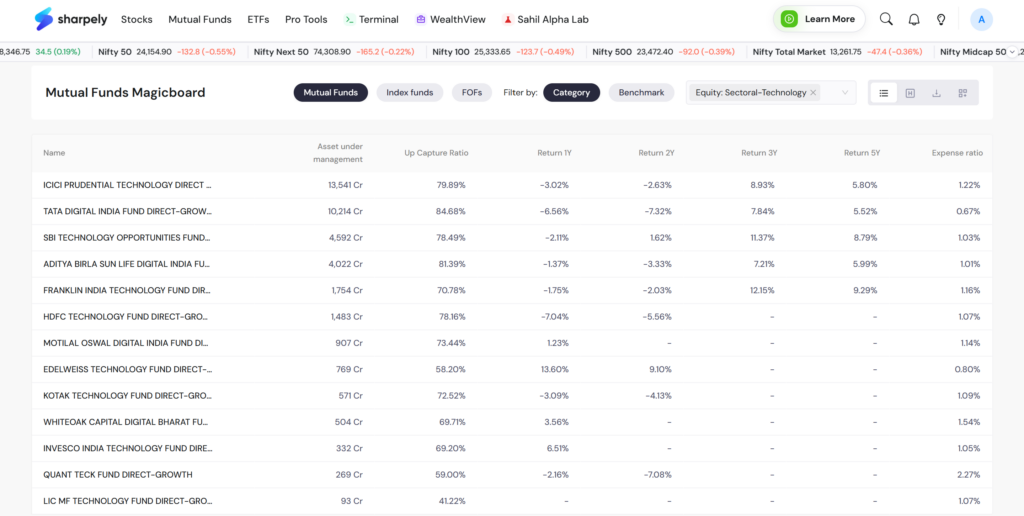This screenshot has height=516, width=1024.
Task: Open the Stocks menu
Action: click(136, 20)
